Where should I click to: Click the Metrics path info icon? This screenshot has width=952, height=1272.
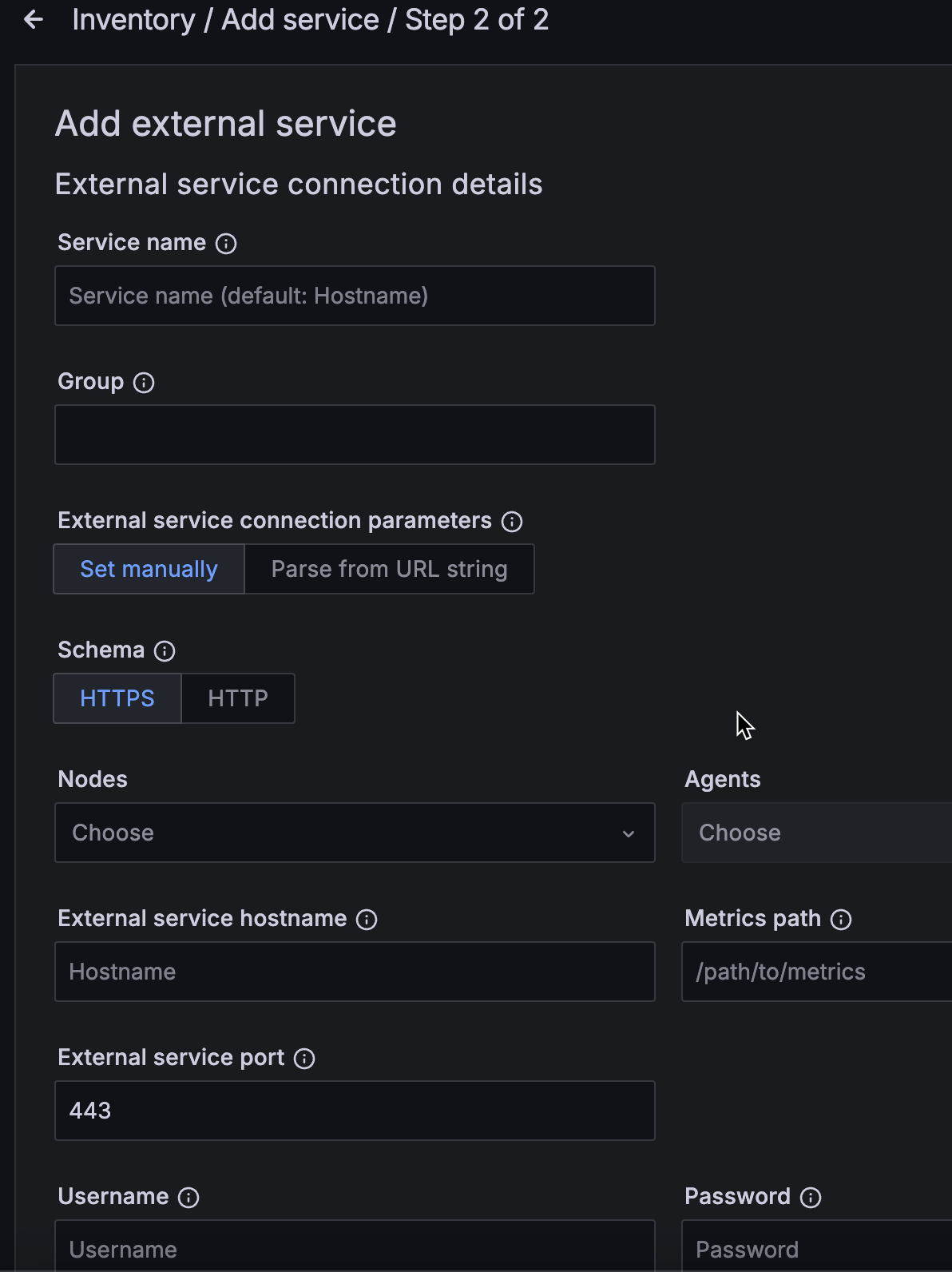841,920
